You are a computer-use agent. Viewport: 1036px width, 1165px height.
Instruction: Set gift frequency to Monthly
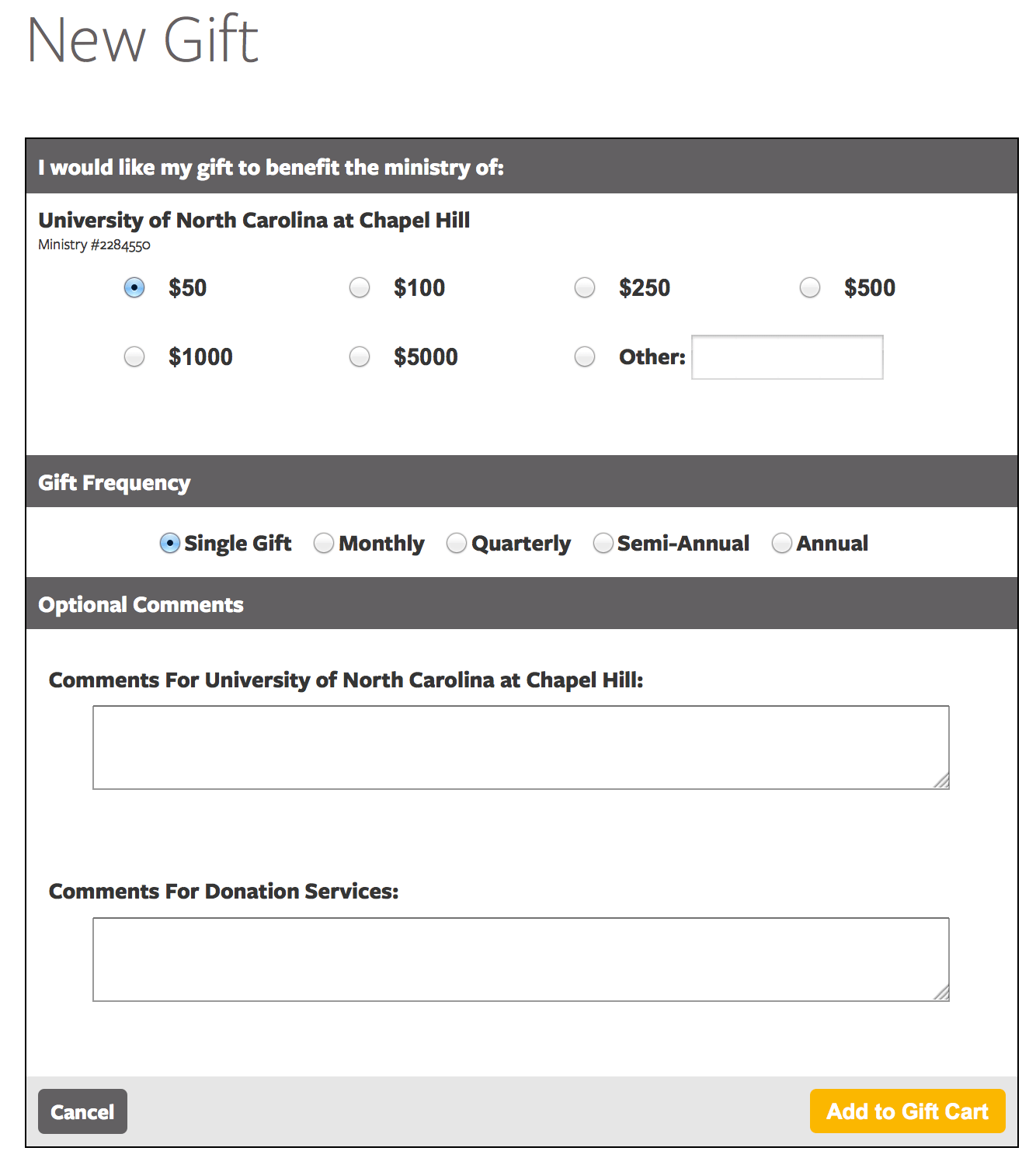(x=324, y=543)
